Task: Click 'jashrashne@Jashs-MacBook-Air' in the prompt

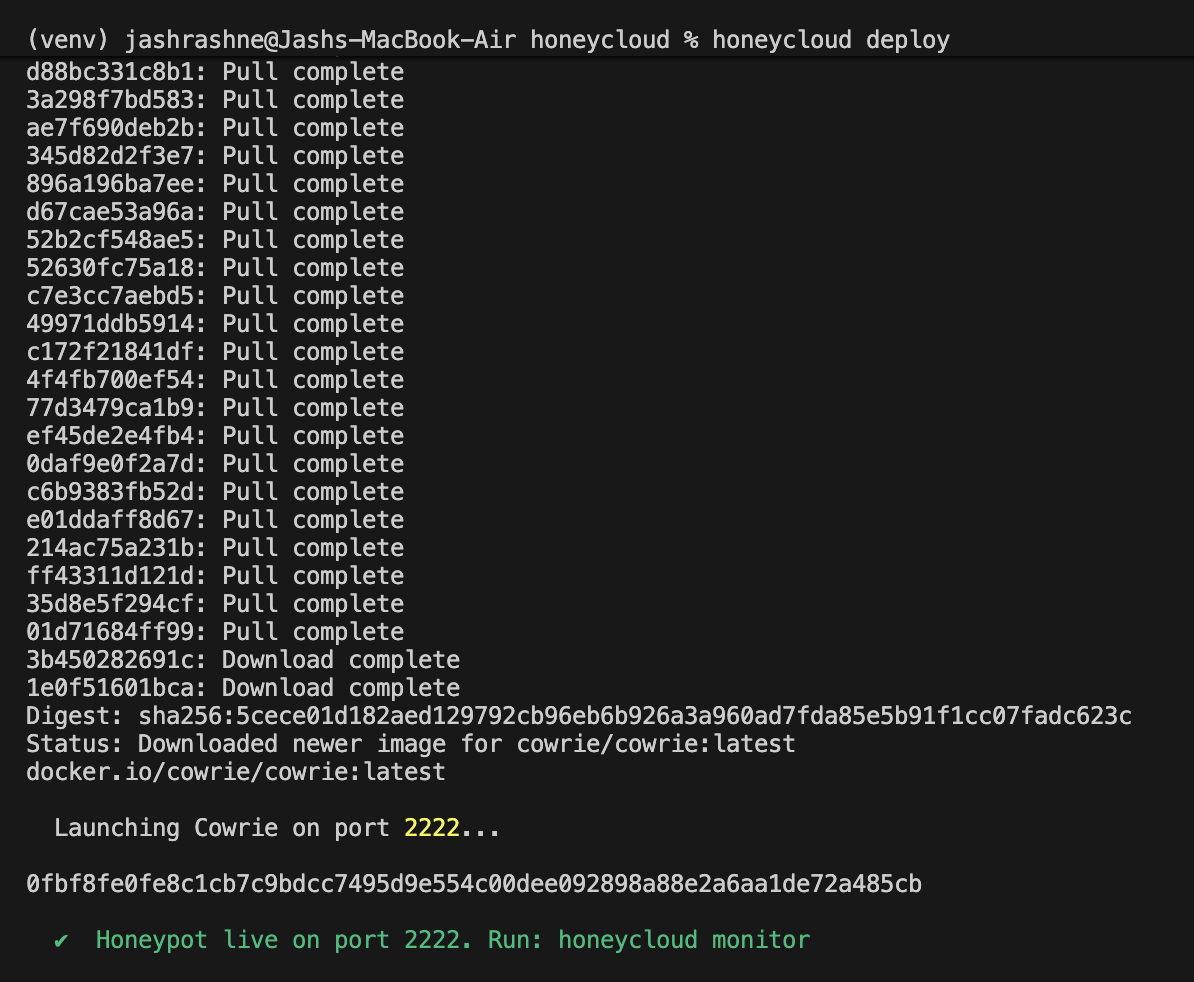Action: click(321, 40)
